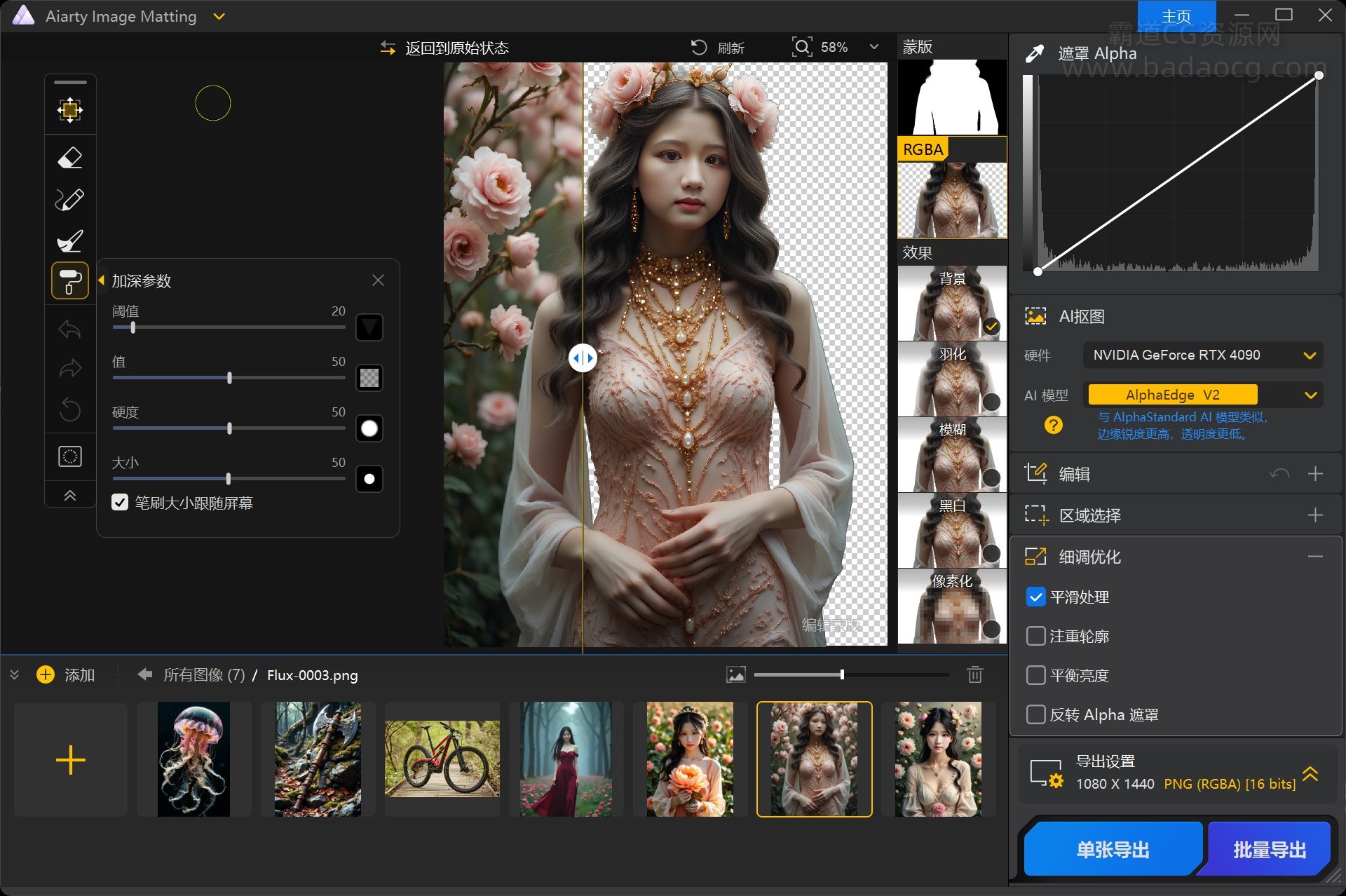Click the before/after split handle
The height and width of the screenshot is (896, 1346).
click(583, 358)
